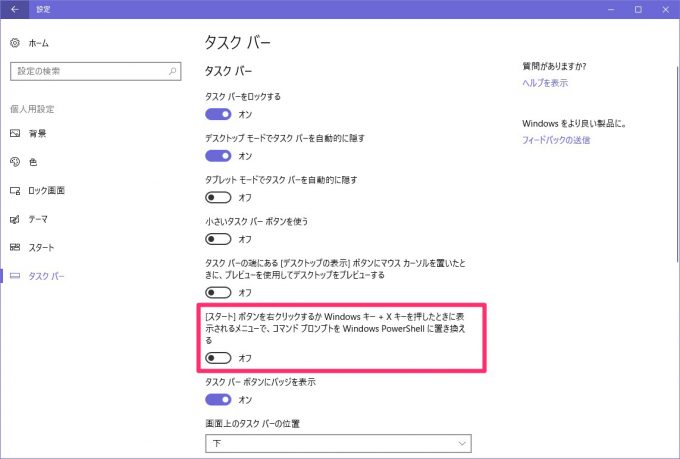Click the 色 palette icon
680x459 pixels.
point(15,162)
